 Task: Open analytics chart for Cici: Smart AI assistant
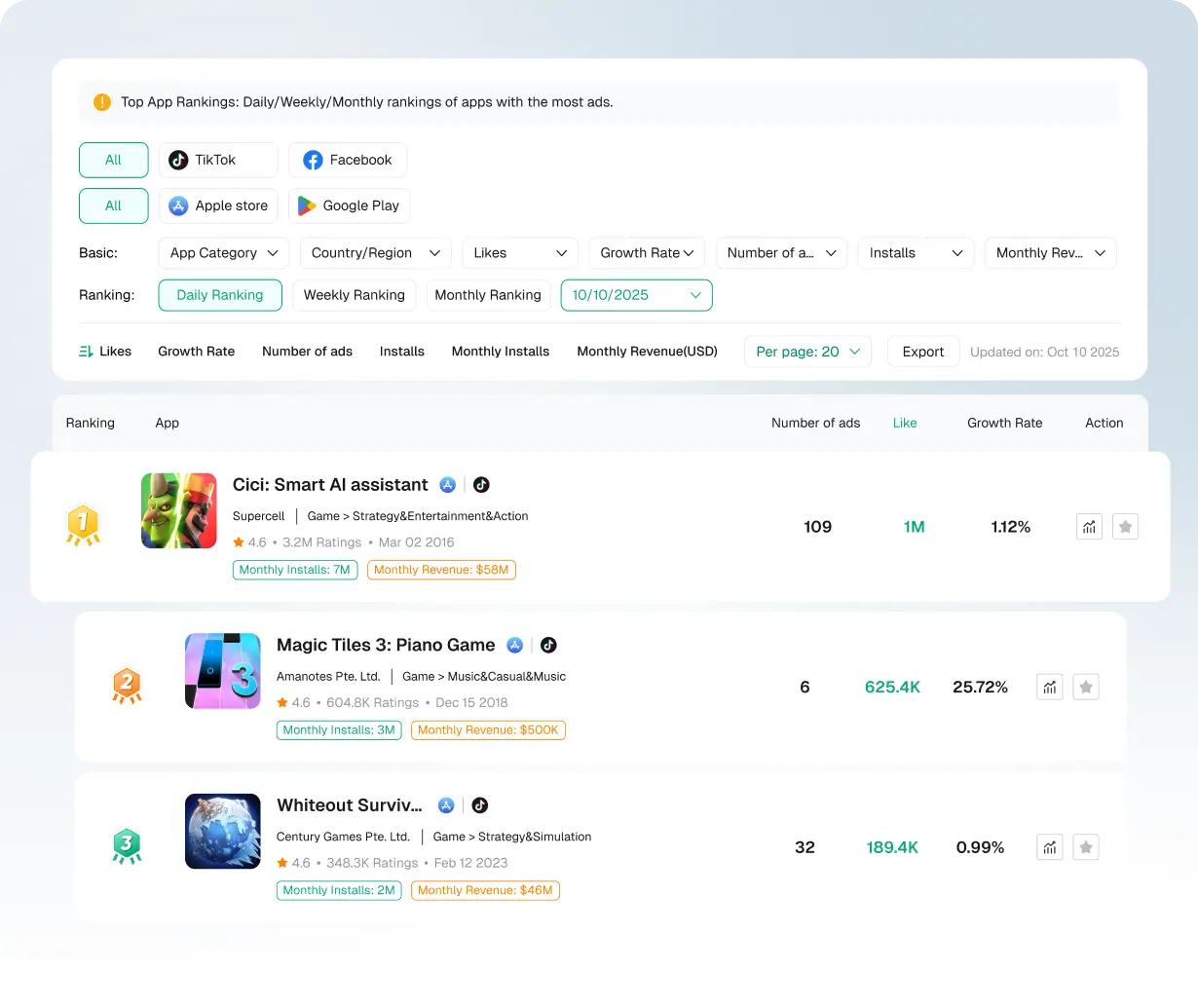[1088, 526]
